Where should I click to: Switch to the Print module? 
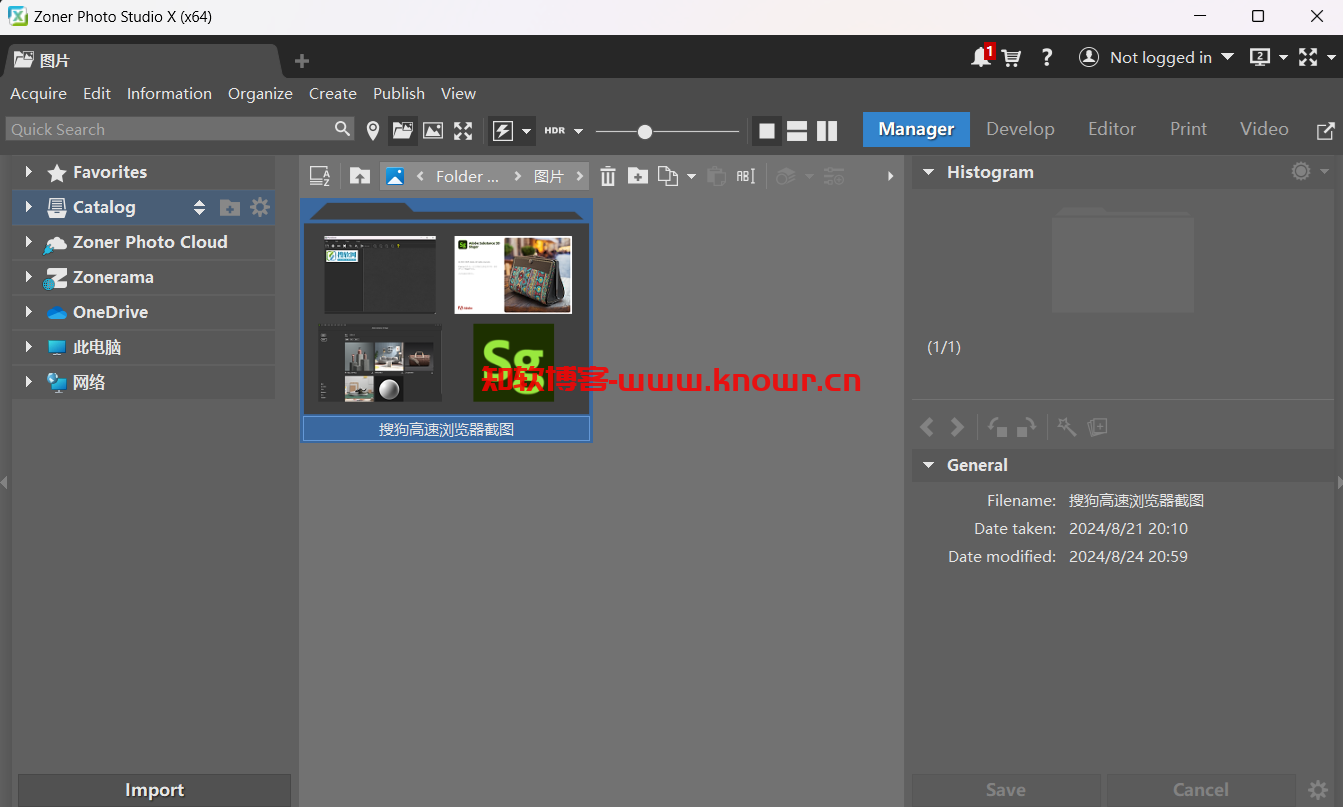(x=1188, y=129)
